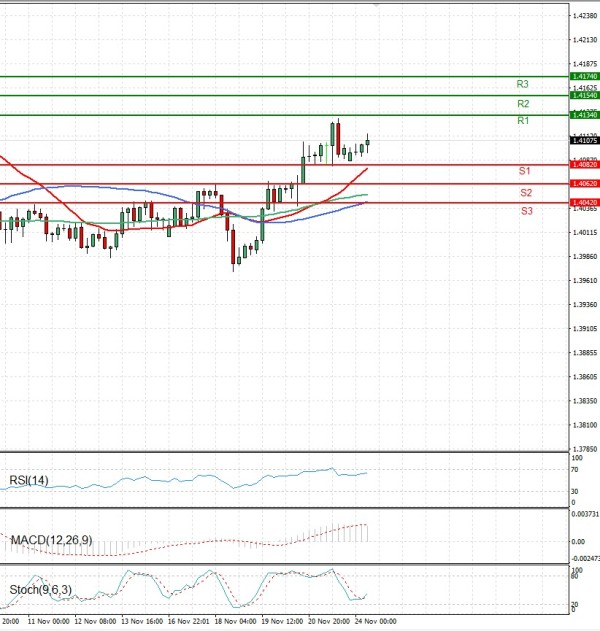Select the S1 support label

[524, 172]
